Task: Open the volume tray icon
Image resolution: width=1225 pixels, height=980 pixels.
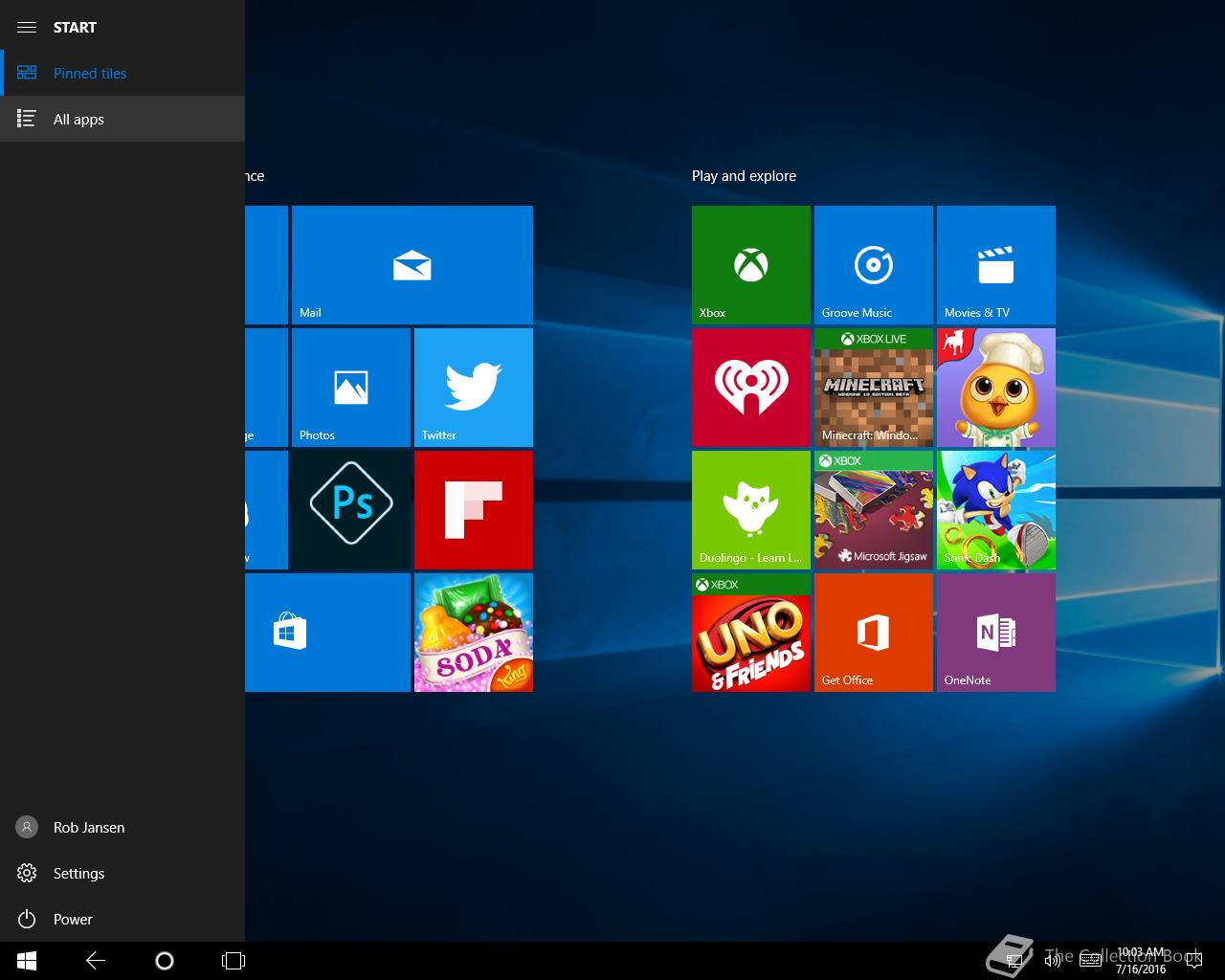Action: (x=1052, y=961)
